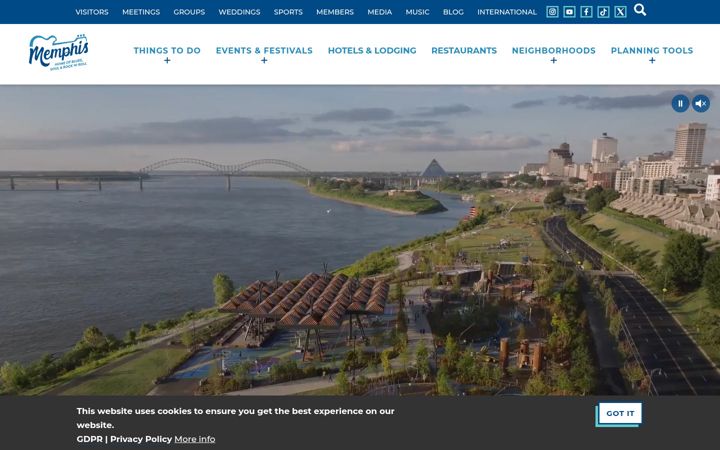Select Groups in top bar

point(189,12)
